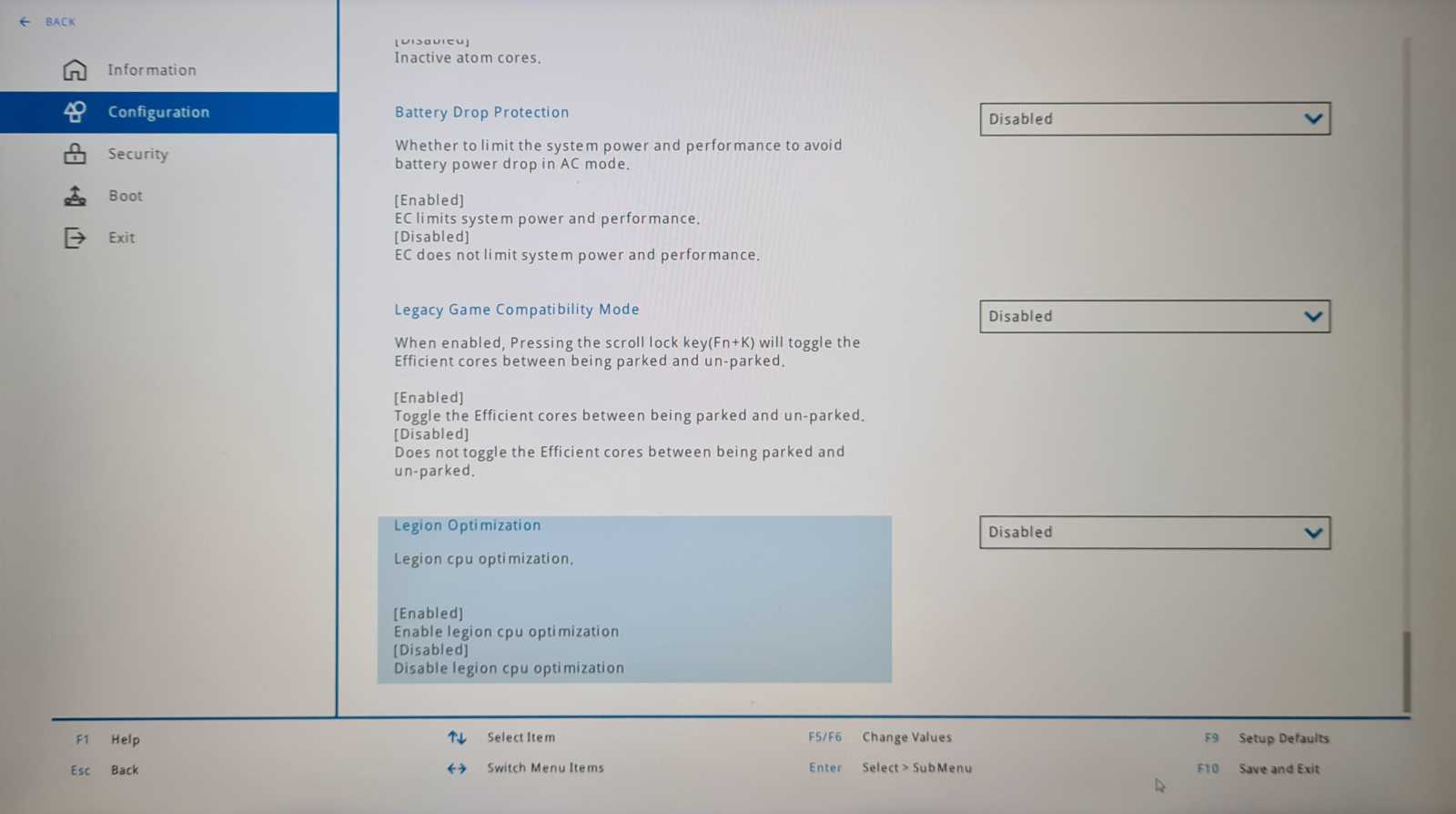The image size is (1456, 814).
Task: Click Esc Back hint
Action: (x=105, y=770)
